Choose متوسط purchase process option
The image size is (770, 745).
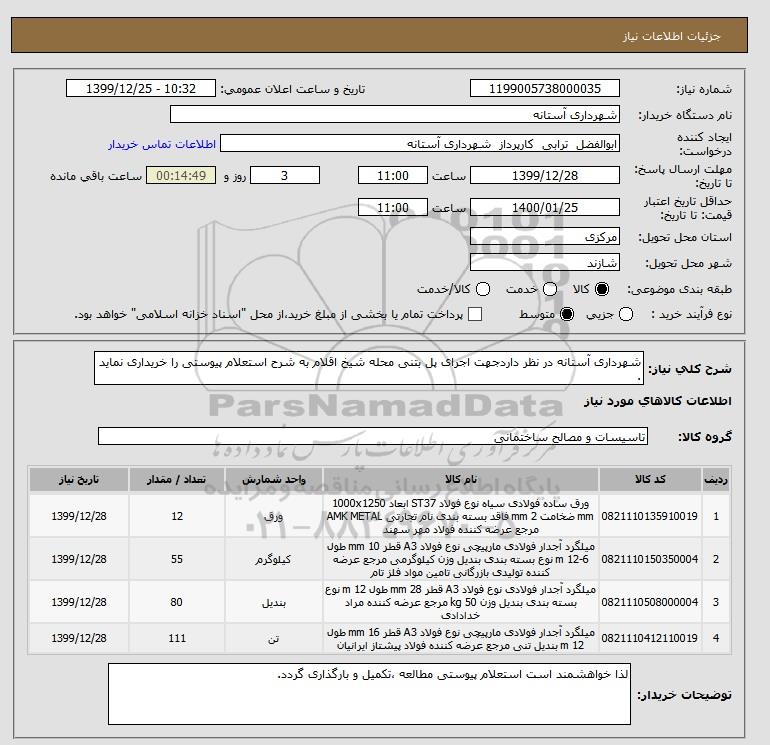567,314
